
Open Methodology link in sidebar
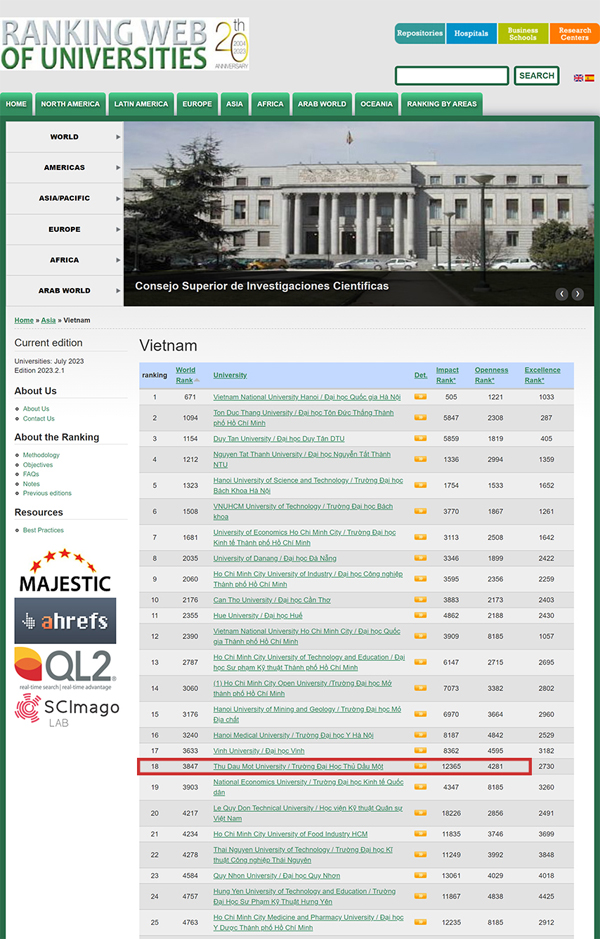[41, 455]
